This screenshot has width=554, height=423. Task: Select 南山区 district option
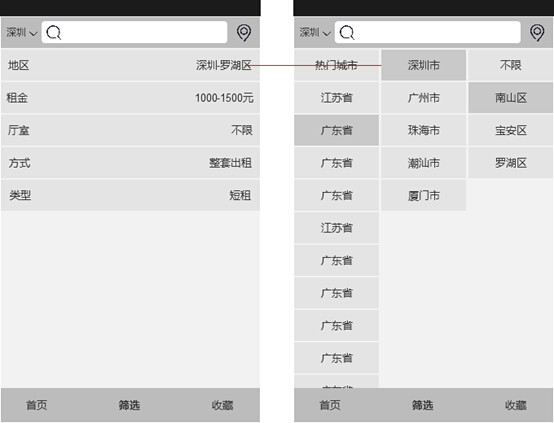[x=511, y=98]
